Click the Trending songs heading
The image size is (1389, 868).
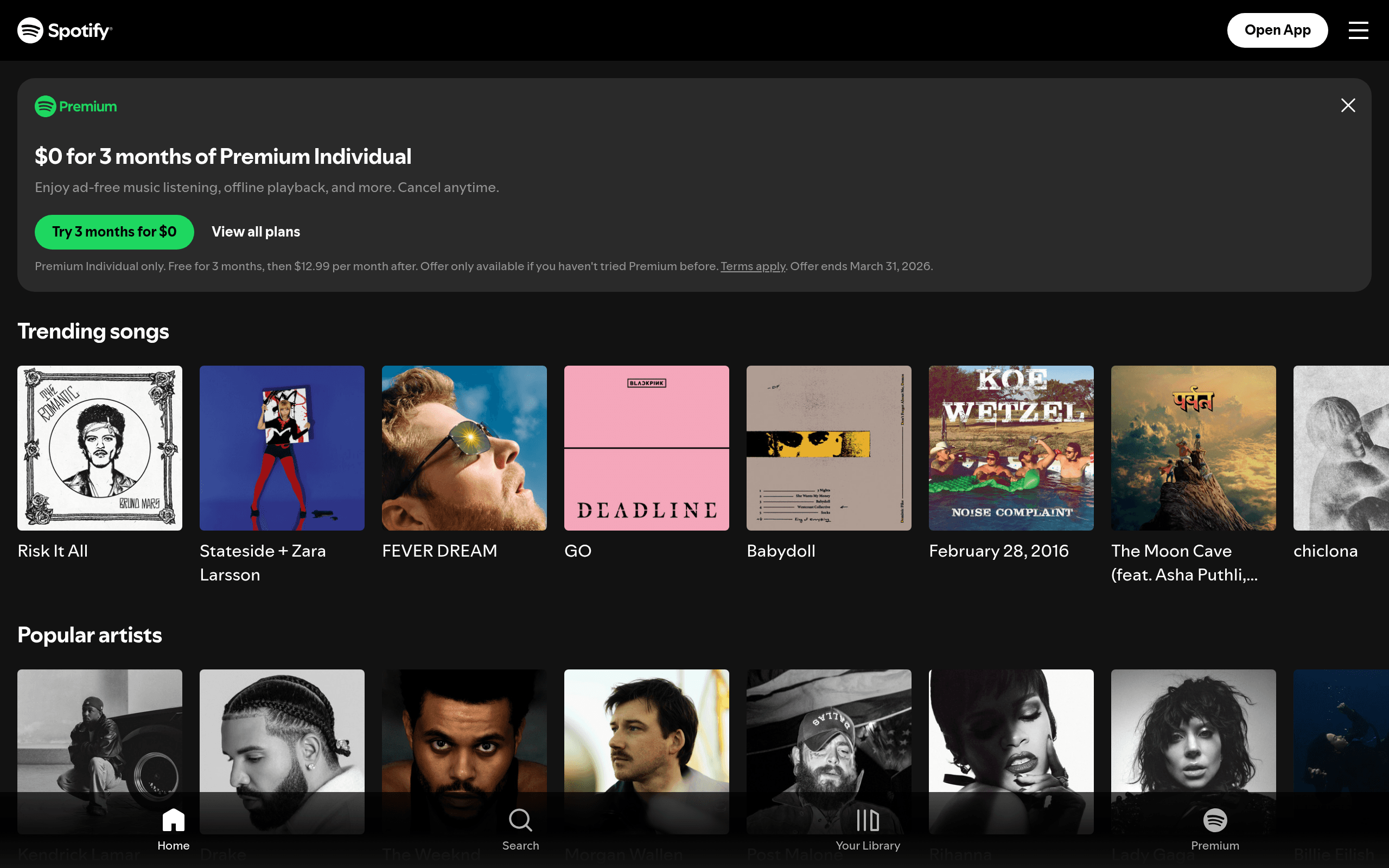tap(93, 331)
